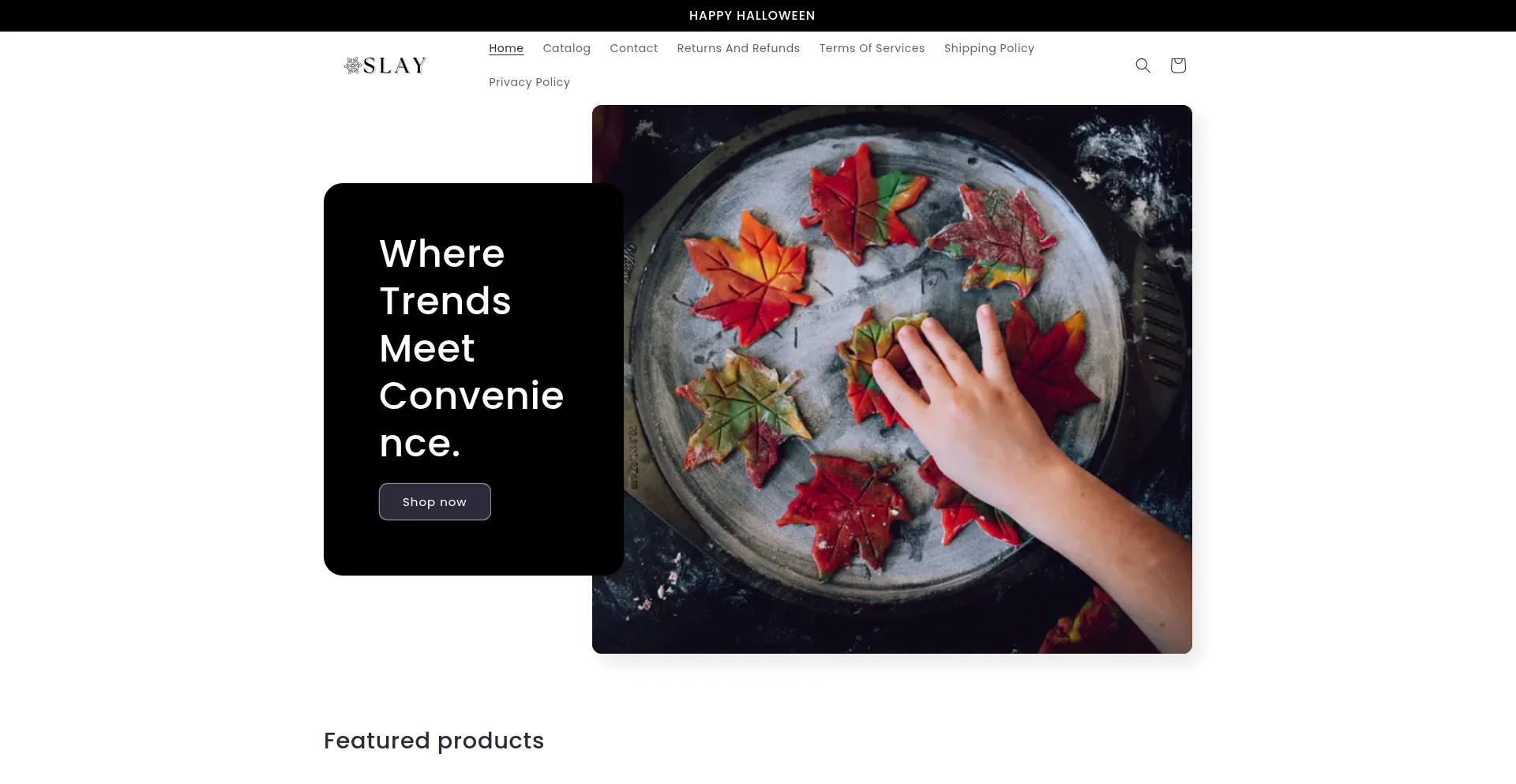Viewport: 1516px width, 784px height.
Task: Click the HAPPY HALLOWEEN announcement bar
Action: coord(752,16)
